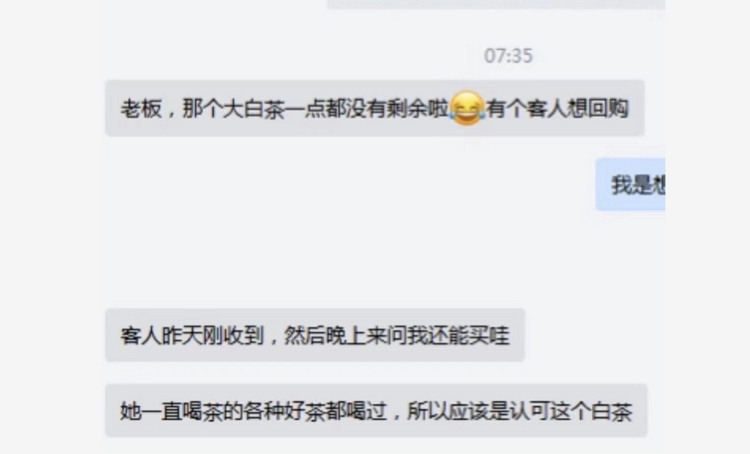
Task: Select 然后晚上来问我还能买哇 phrase
Action: pyautogui.click(x=397, y=335)
